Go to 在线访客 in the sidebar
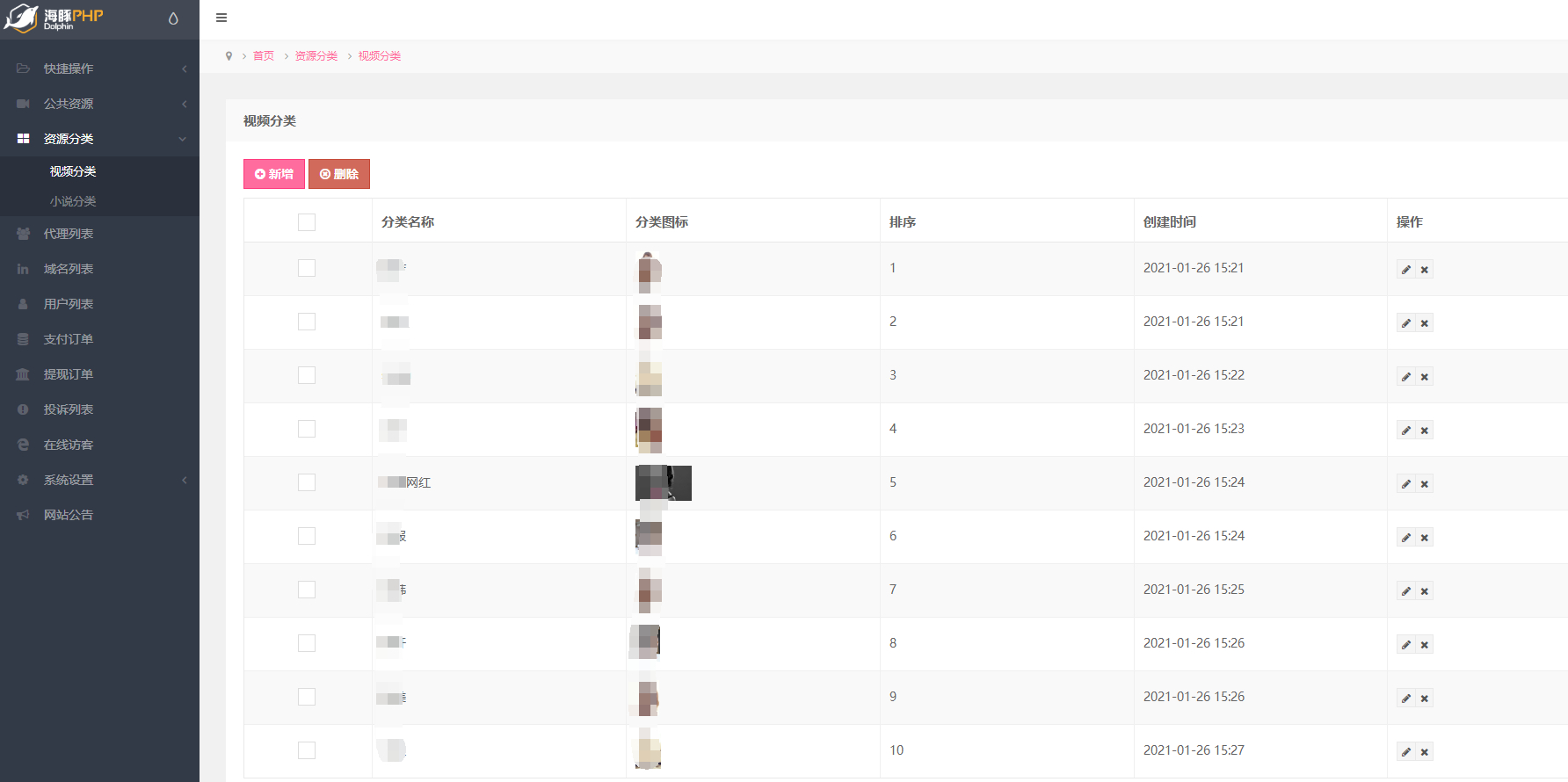Screen dimensions: 1568x782 pos(69,445)
